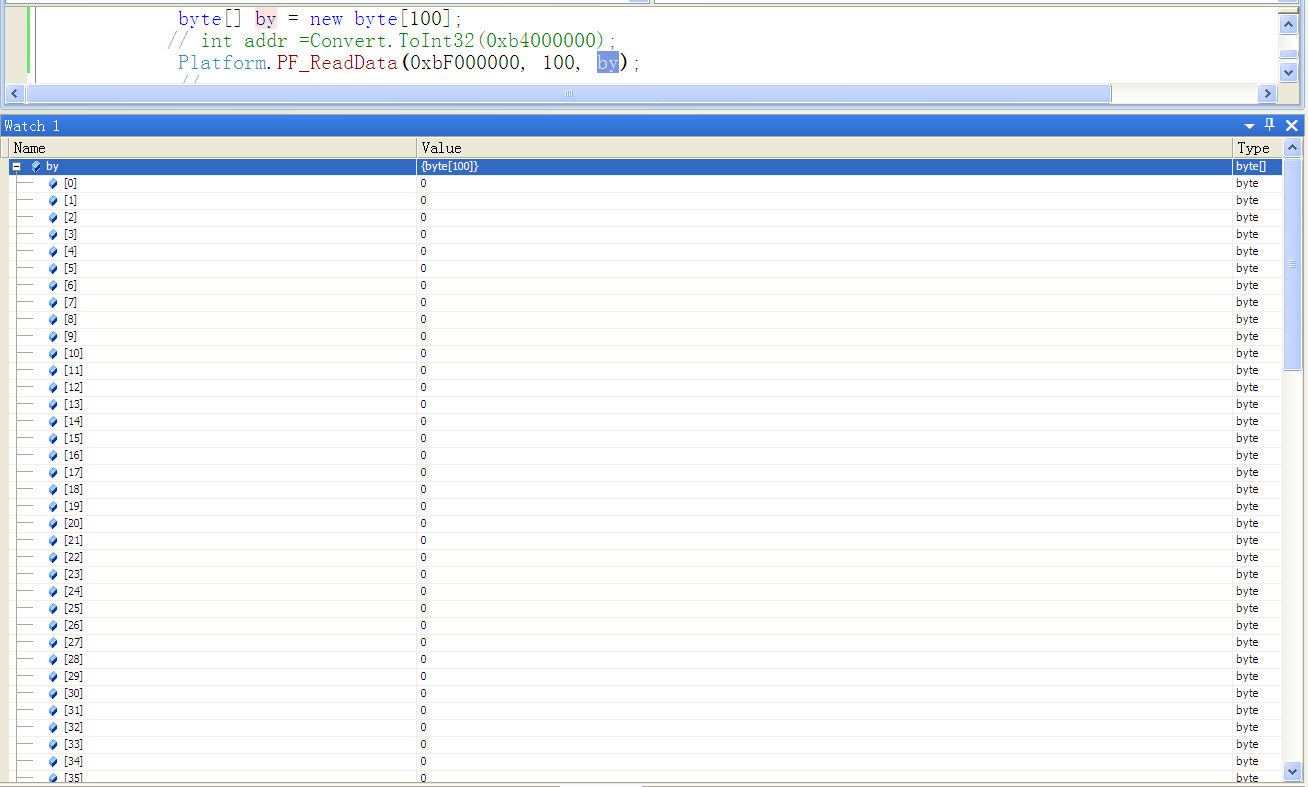
Task: Open the Watch 1 window position dropdown
Action: pos(1250,126)
